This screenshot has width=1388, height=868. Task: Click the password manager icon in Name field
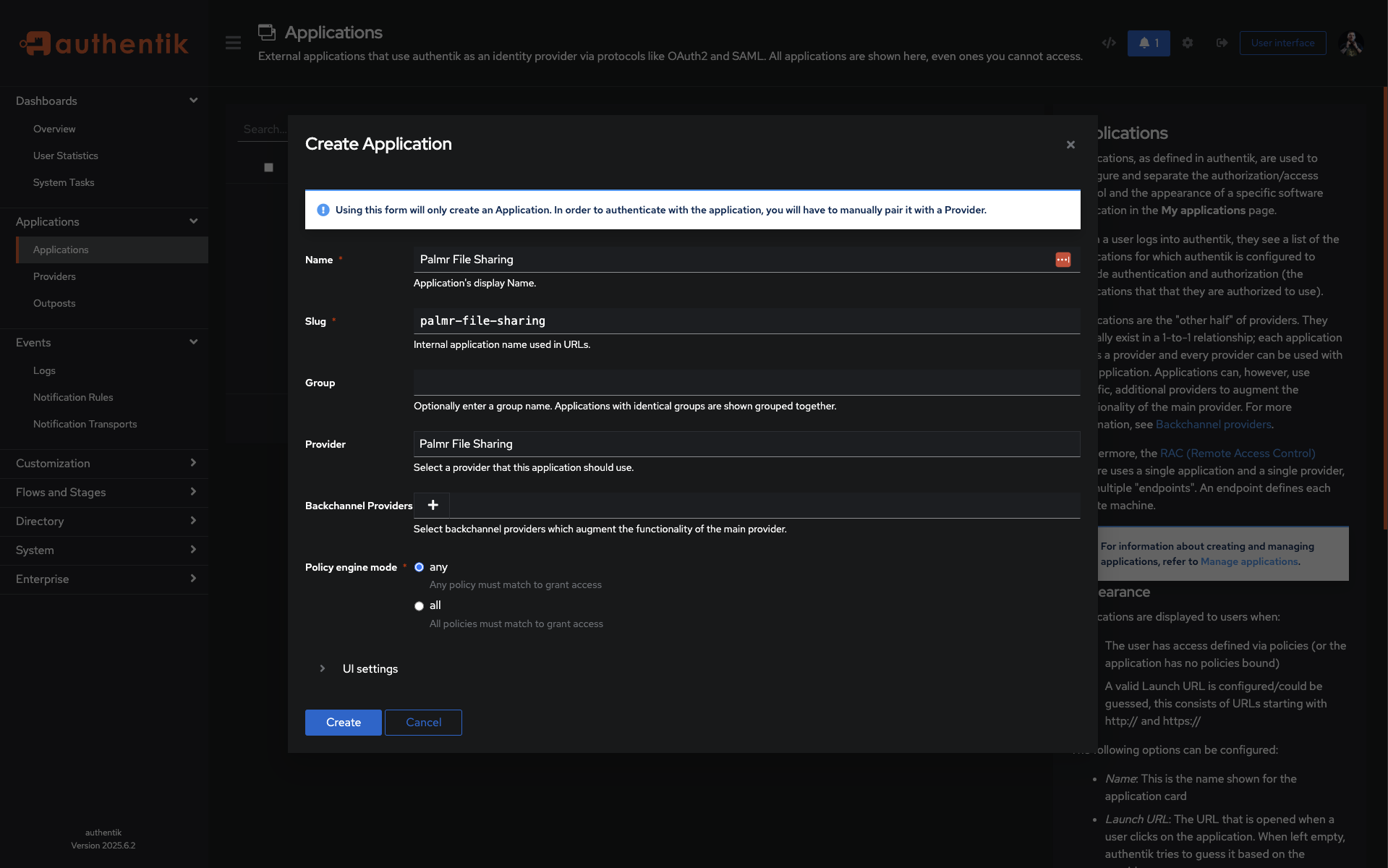click(x=1063, y=260)
